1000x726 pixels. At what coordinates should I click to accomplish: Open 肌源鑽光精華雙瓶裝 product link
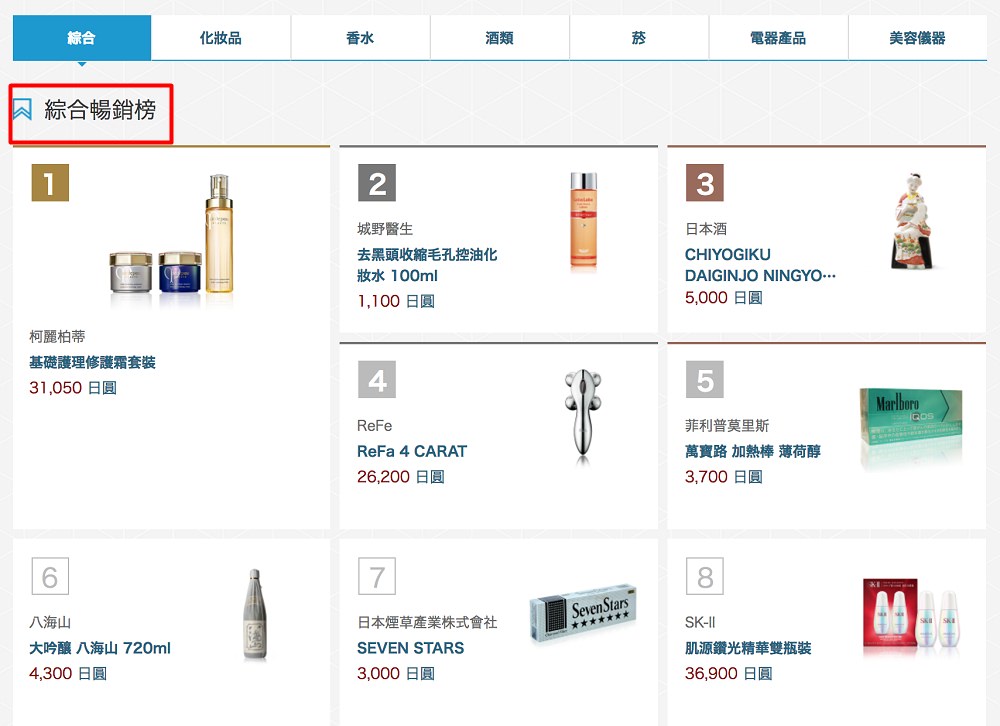tap(748, 648)
